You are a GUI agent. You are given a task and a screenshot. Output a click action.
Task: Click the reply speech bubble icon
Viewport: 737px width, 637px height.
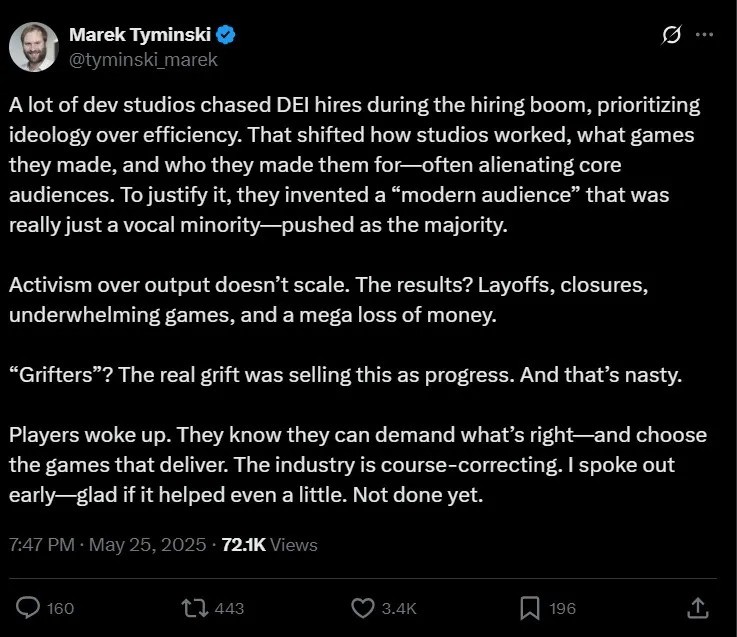click(x=30, y=607)
